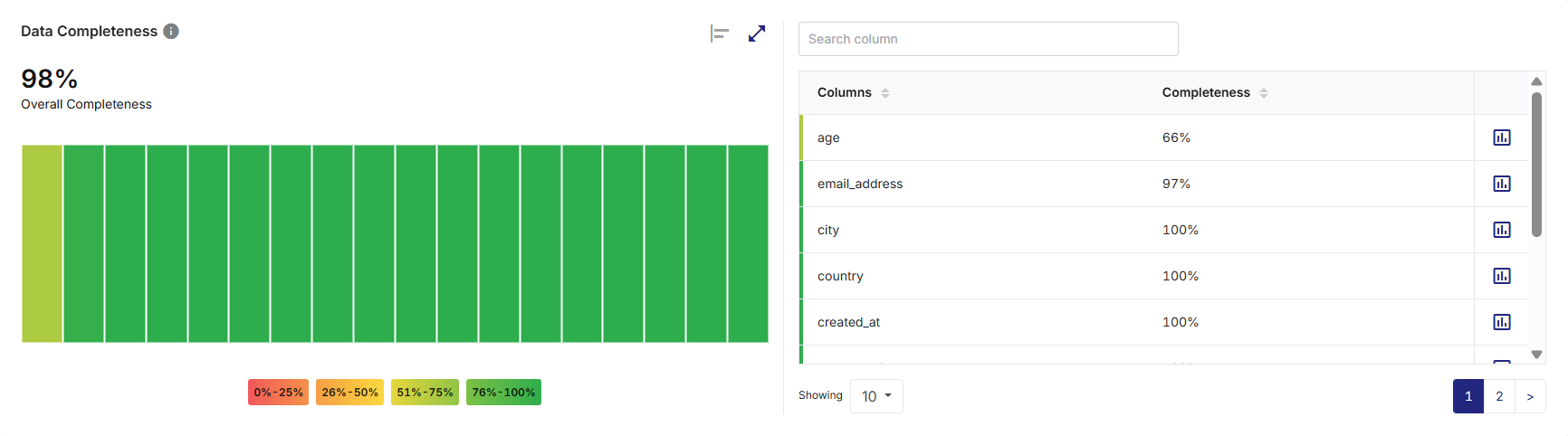Screen dimensions: 1568x436
Task: Click the info icon beside Data Completeness
Action: click(x=171, y=31)
